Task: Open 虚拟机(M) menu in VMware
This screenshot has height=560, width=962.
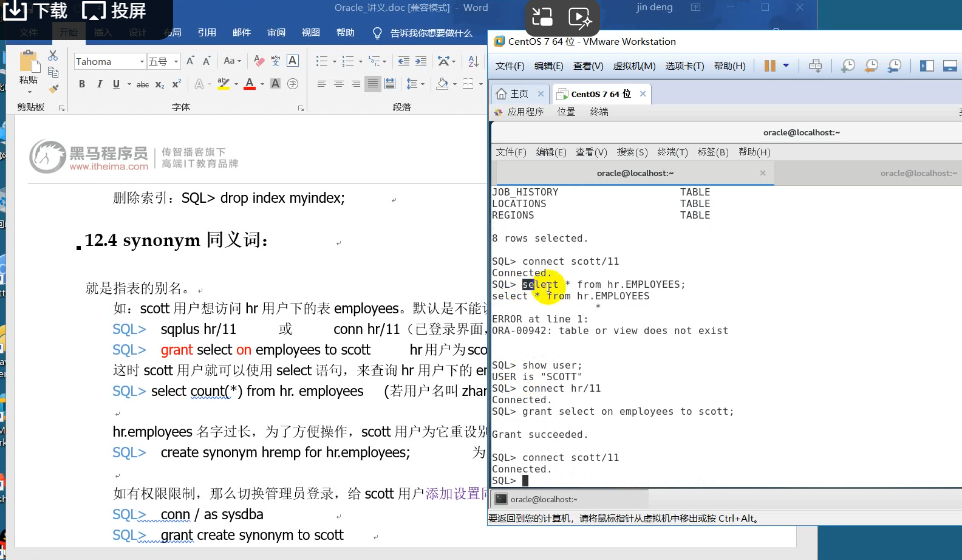Action: [634, 66]
